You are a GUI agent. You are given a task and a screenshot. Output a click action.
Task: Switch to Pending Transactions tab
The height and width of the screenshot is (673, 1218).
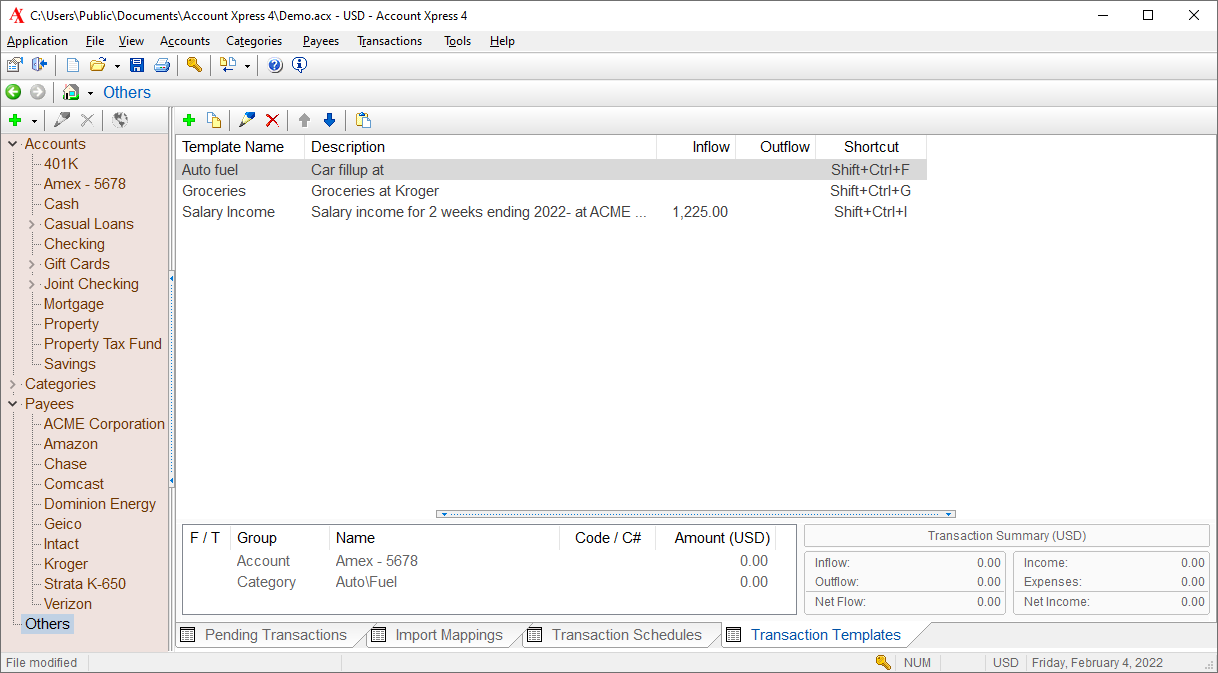tap(275, 635)
